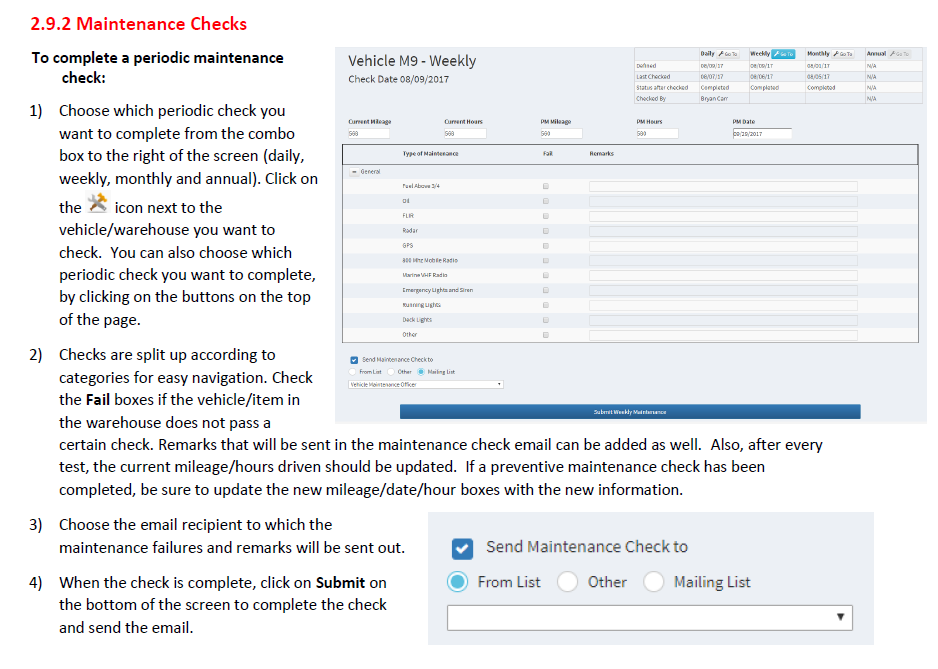Viewport: 938px width, 669px height.
Task: Open the empty recipient dropdown in enlarged panel
Action: (650, 618)
